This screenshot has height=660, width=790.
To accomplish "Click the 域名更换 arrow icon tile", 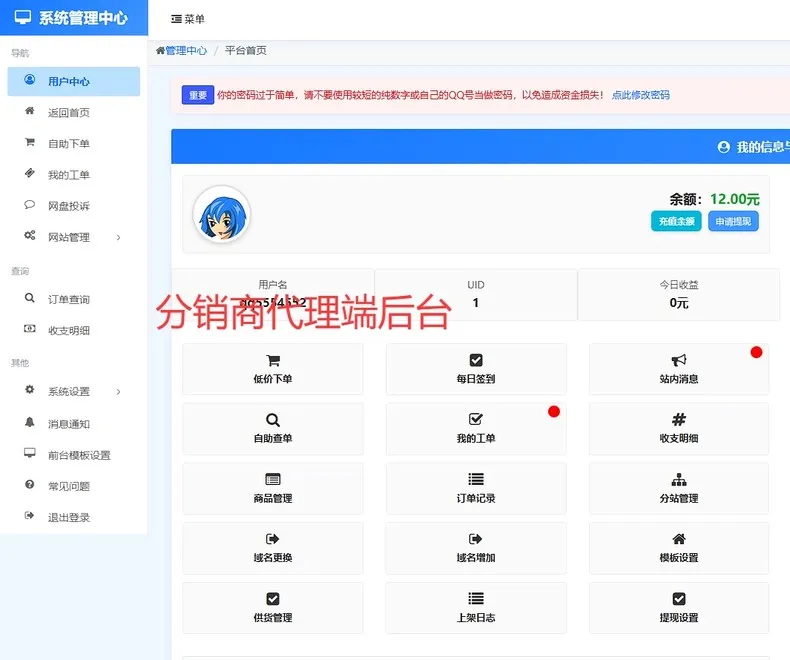I will coord(272,540).
